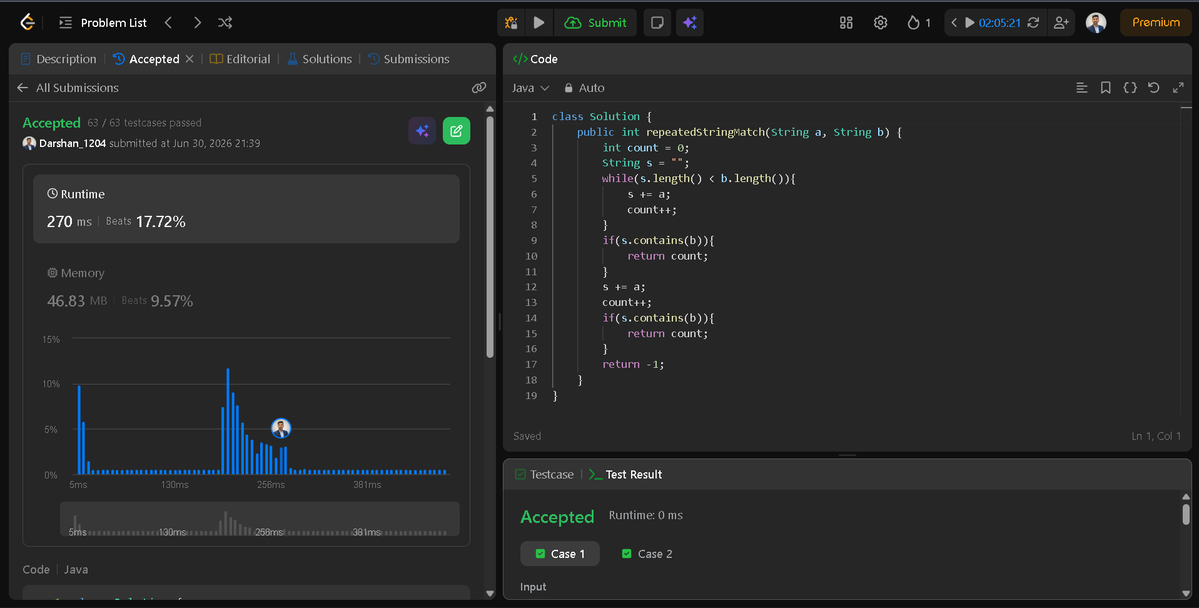Open the layout grid icon

pos(846,23)
